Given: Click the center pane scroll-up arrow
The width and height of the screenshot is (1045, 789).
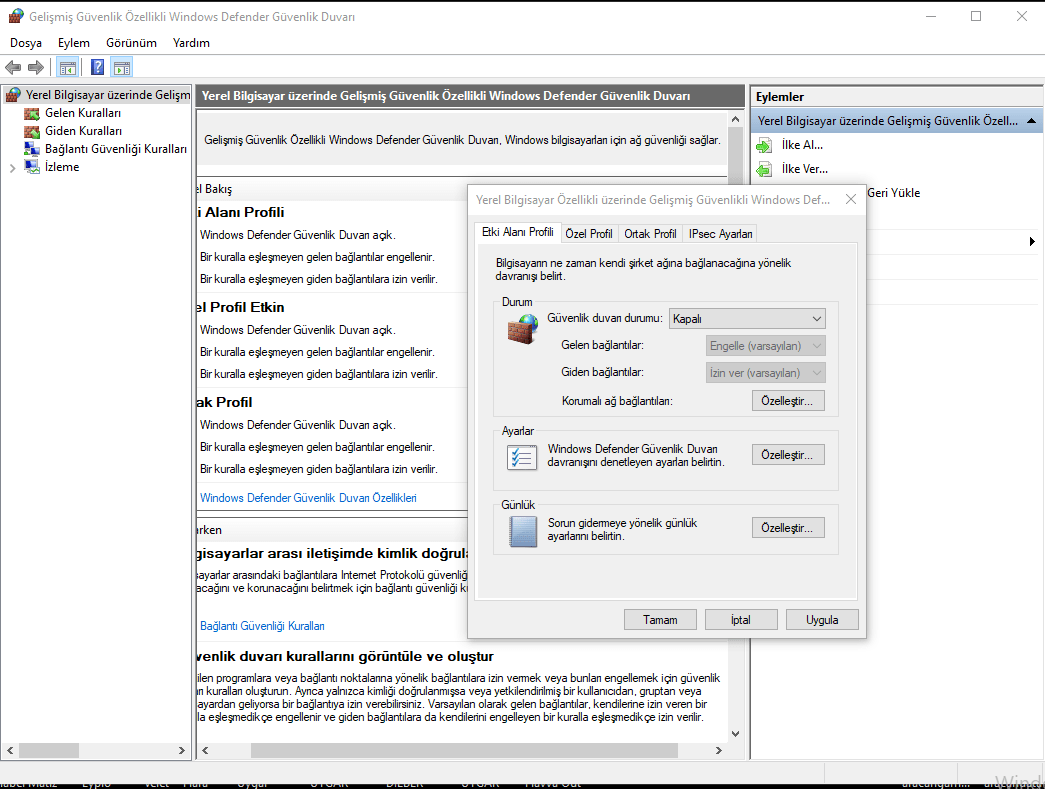Looking at the screenshot, I should click(735, 119).
